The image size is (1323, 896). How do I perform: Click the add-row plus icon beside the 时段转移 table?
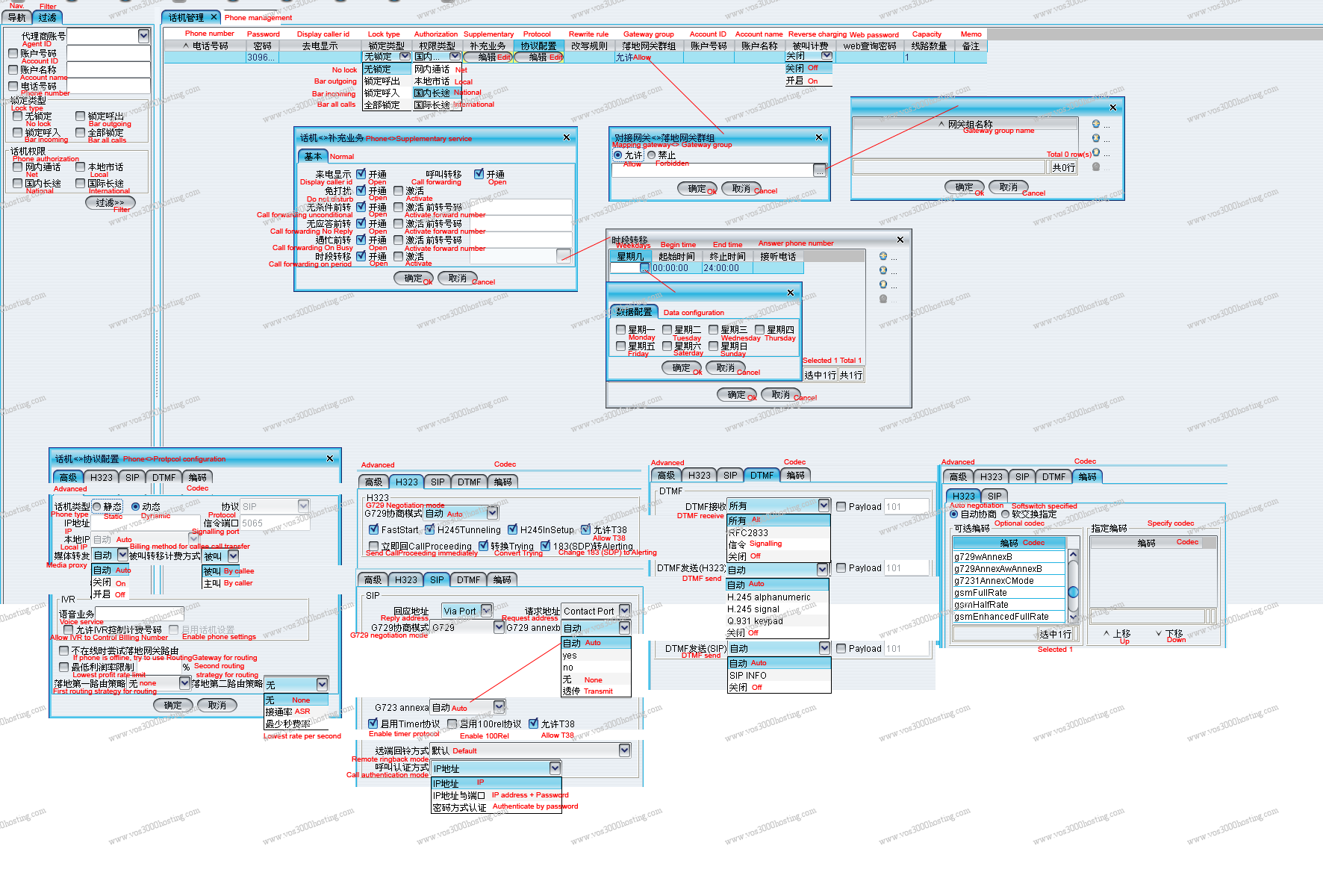coord(883,256)
